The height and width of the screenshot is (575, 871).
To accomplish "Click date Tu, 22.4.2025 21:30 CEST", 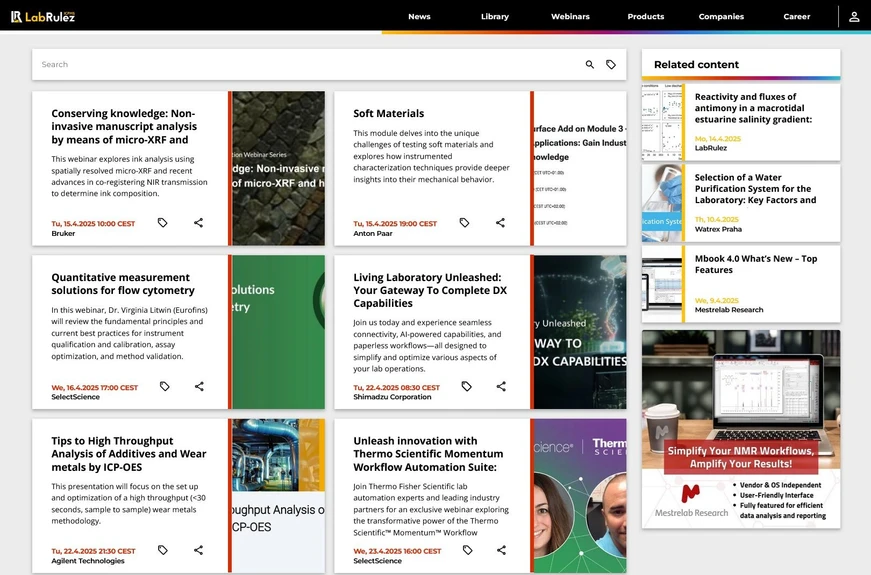I will 93,552.
